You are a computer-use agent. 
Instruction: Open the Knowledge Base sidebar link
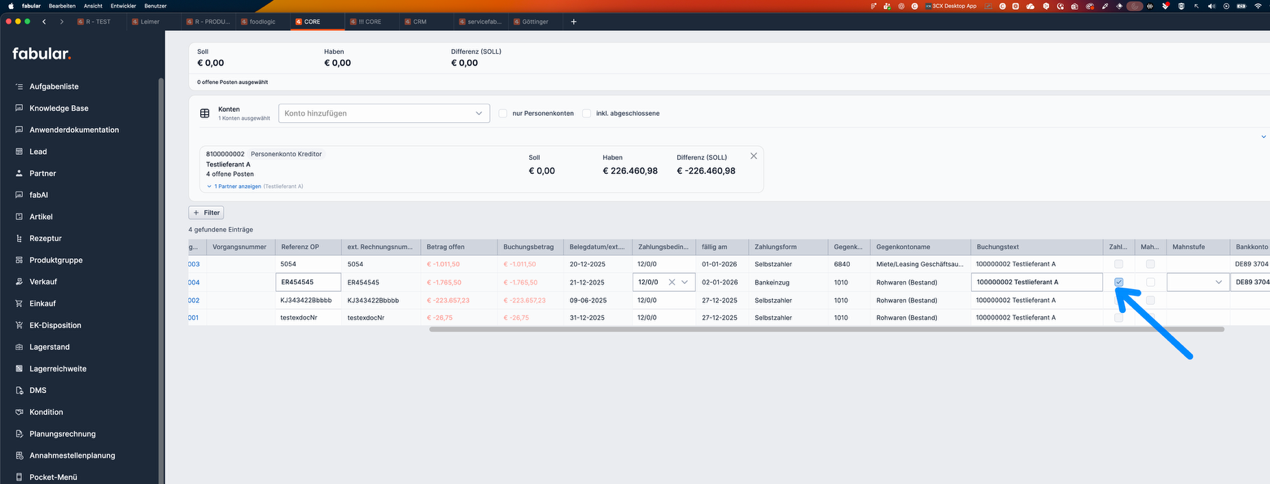[x=58, y=108]
